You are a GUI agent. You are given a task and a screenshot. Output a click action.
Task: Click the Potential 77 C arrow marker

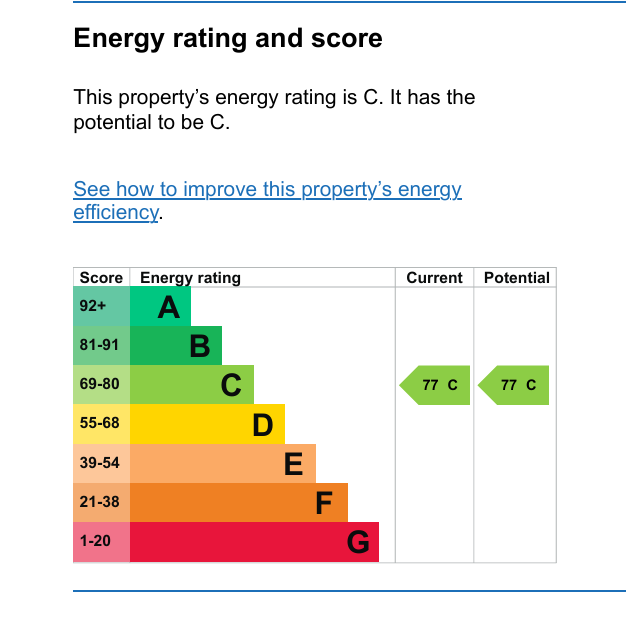514,385
